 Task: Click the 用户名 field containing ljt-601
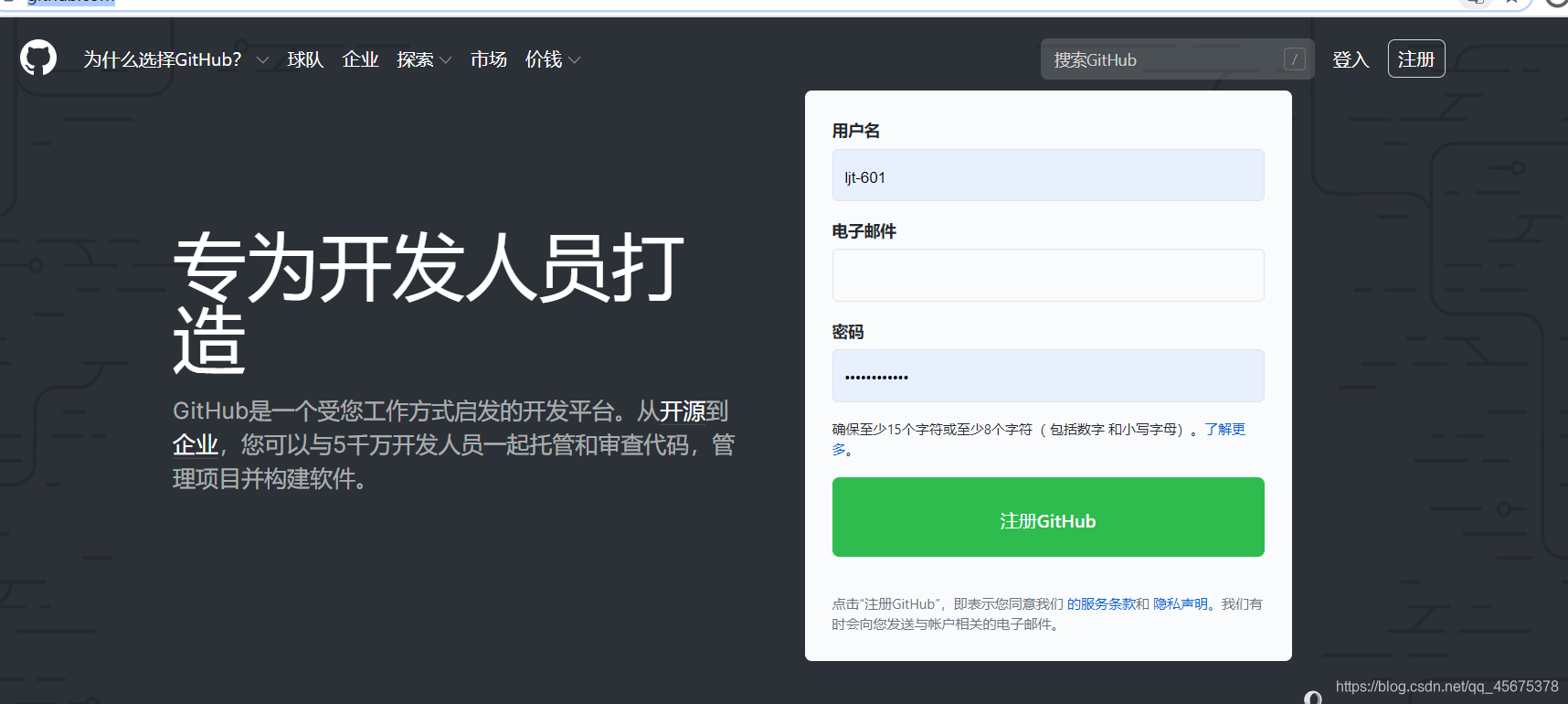click(1048, 176)
